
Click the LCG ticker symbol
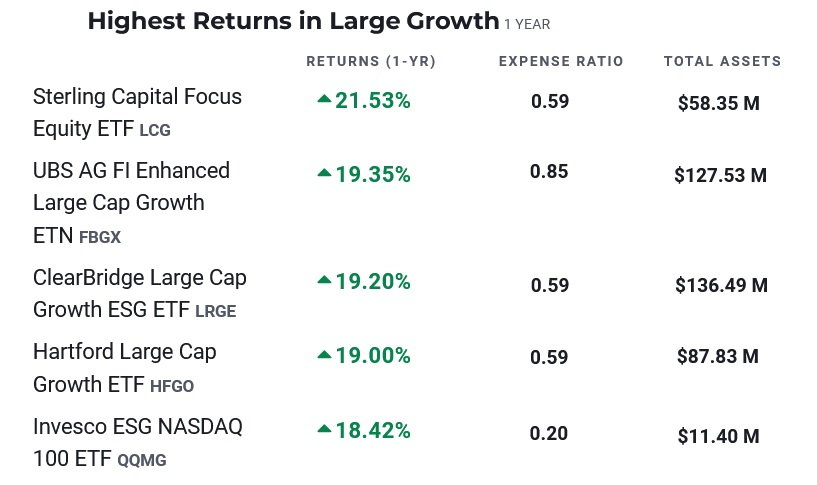coord(156,131)
